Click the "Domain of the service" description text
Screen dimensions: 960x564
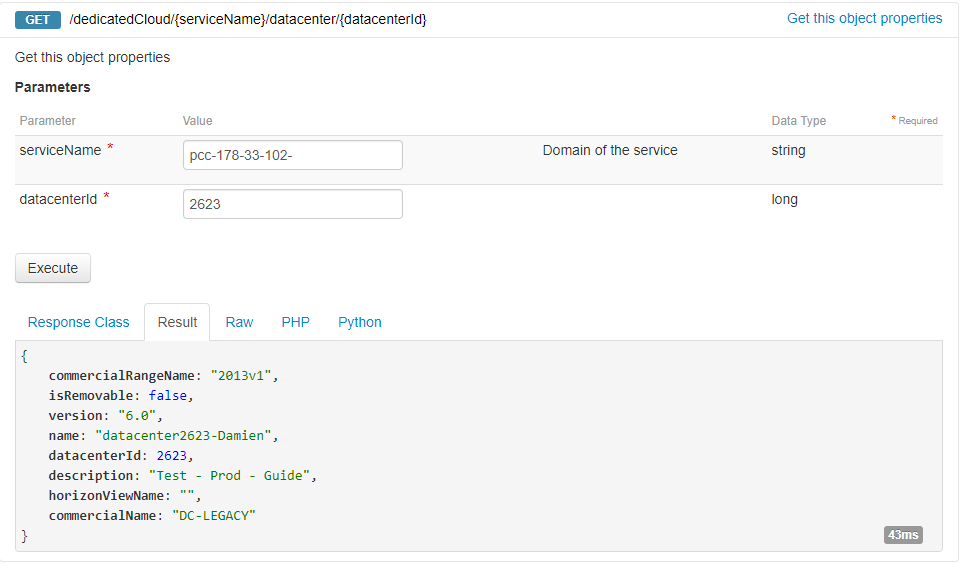pos(610,150)
